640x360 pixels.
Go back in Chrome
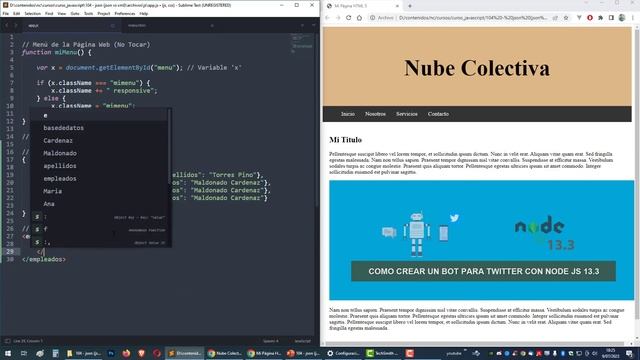pos(327,18)
